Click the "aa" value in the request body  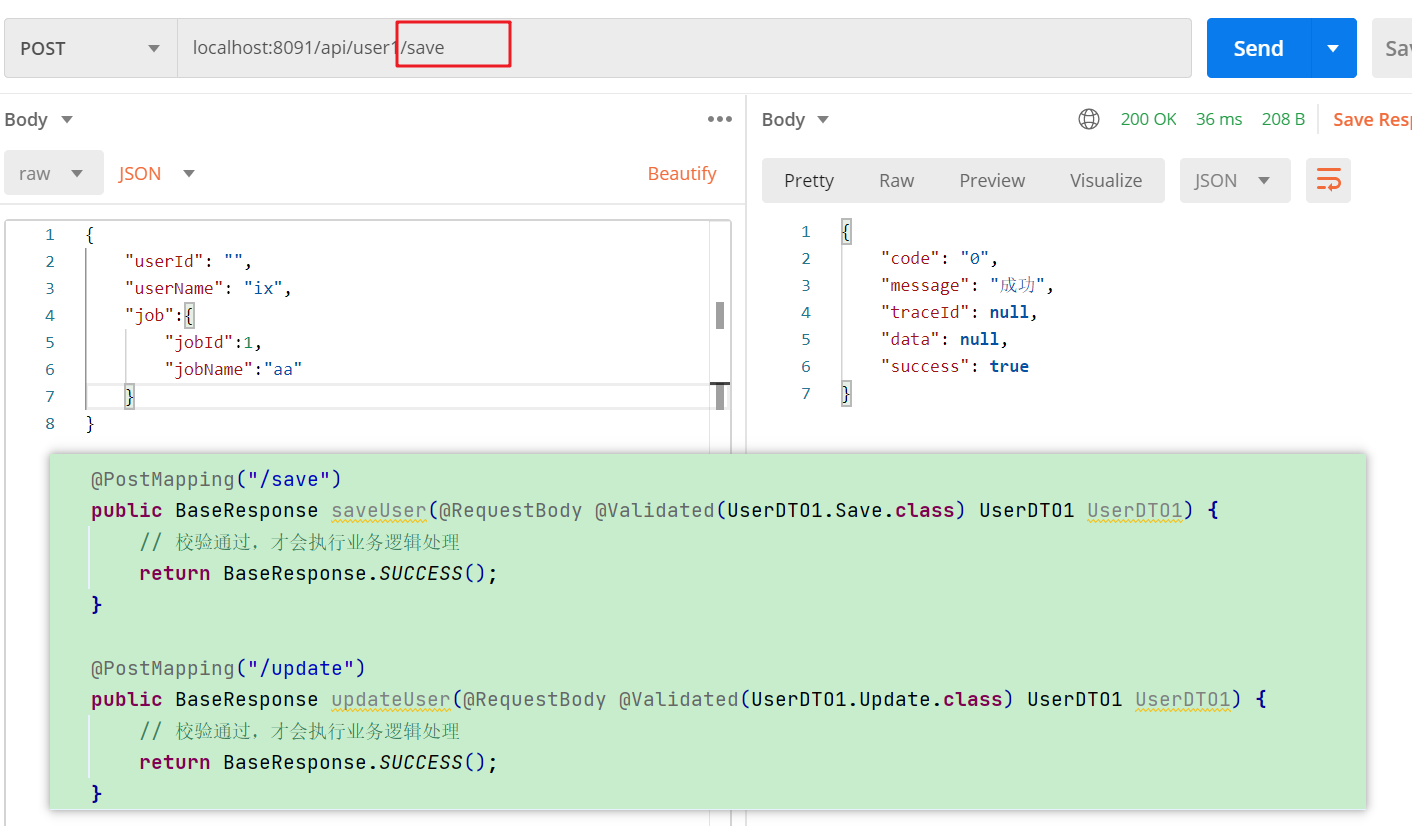tap(283, 369)
